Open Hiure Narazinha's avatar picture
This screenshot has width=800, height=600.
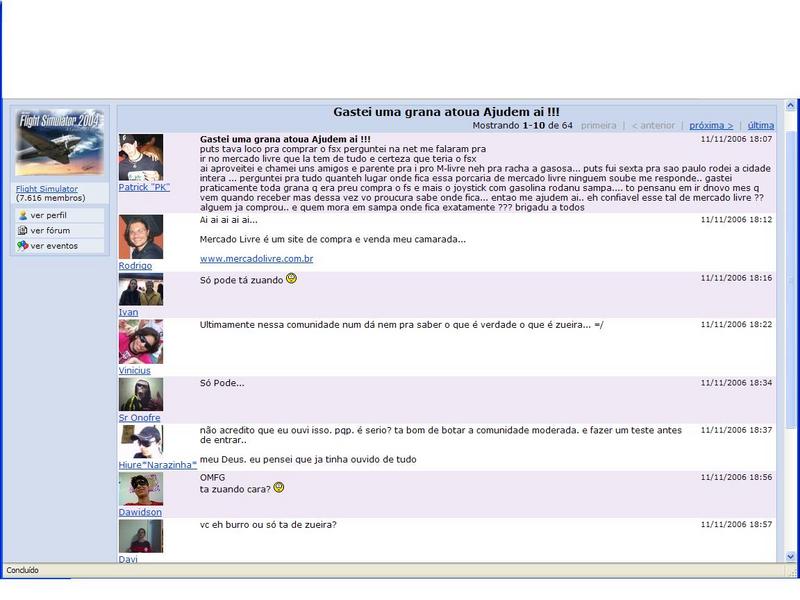pos(141,441)
